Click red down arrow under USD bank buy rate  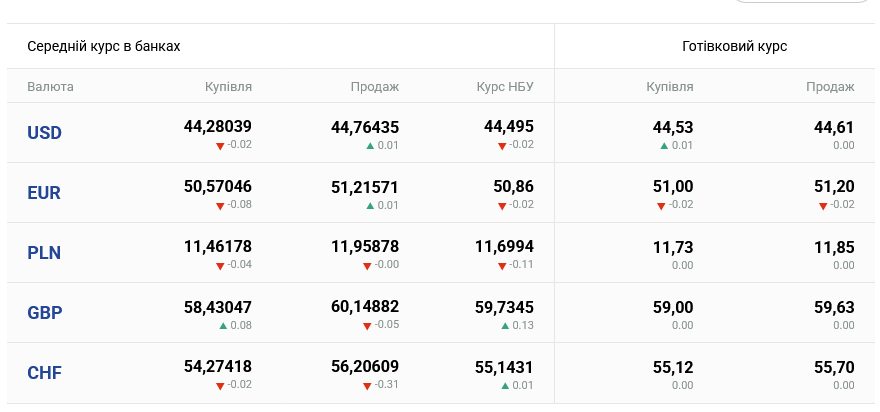220,146
